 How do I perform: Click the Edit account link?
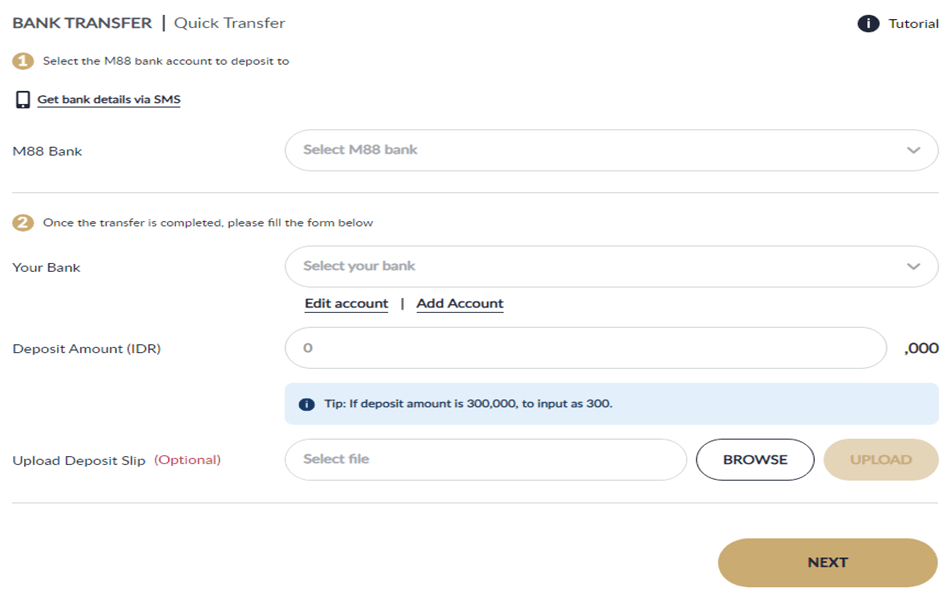coord(346,304)
